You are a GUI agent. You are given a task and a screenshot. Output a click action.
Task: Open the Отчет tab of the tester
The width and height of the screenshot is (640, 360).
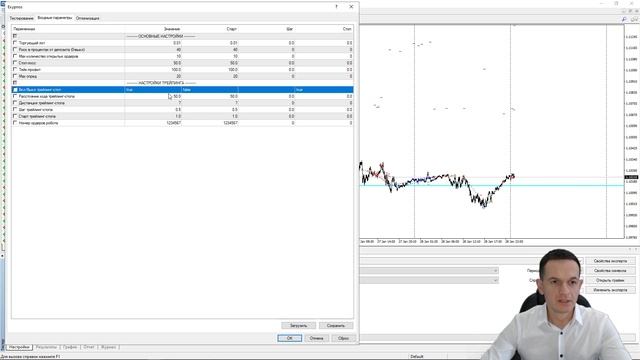click(x=89, y=347)
